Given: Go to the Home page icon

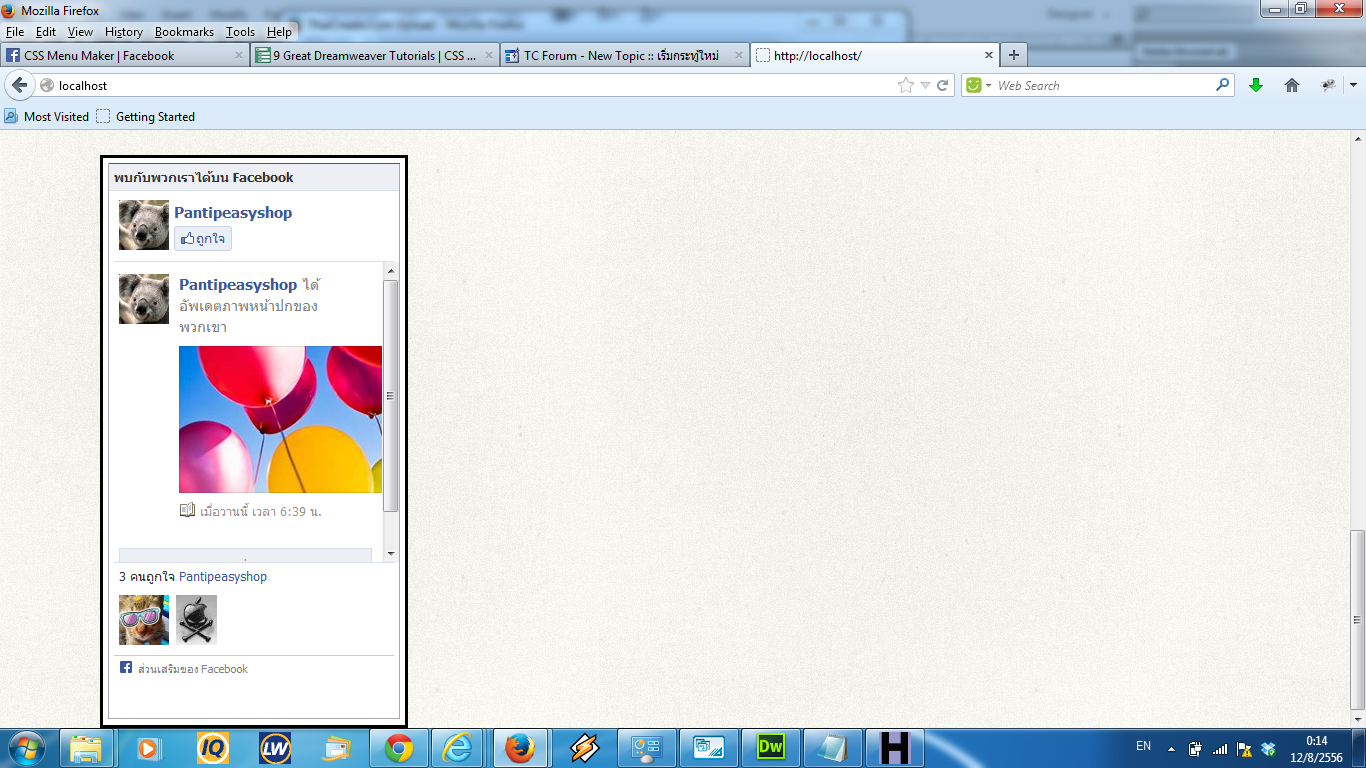Looking at the screenshot, I should click(1292, 86).
